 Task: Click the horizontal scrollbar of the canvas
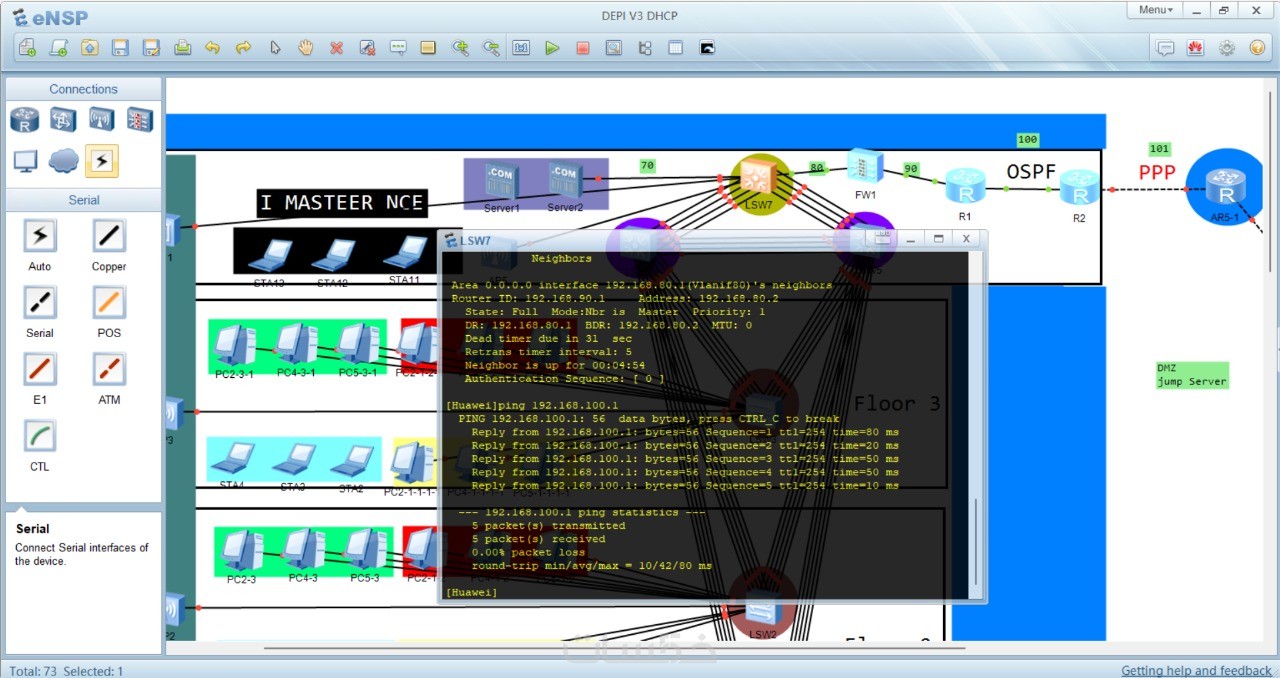click(x=615, y=648)
